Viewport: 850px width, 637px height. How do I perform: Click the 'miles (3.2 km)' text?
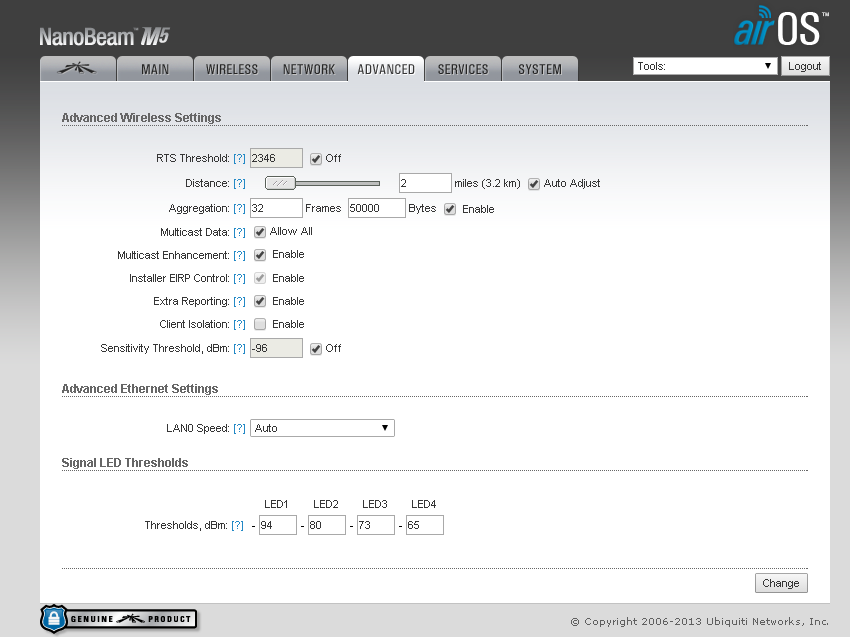487,183
